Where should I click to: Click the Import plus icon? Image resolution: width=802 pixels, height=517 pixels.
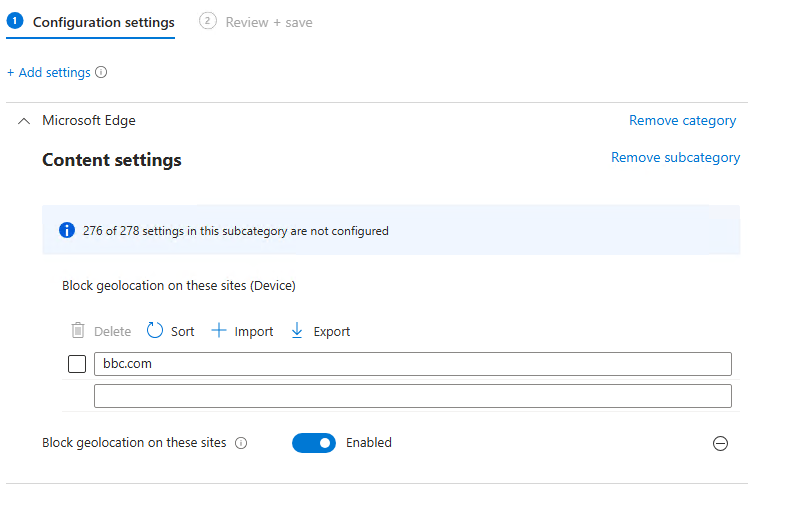[x=218, y=330]
